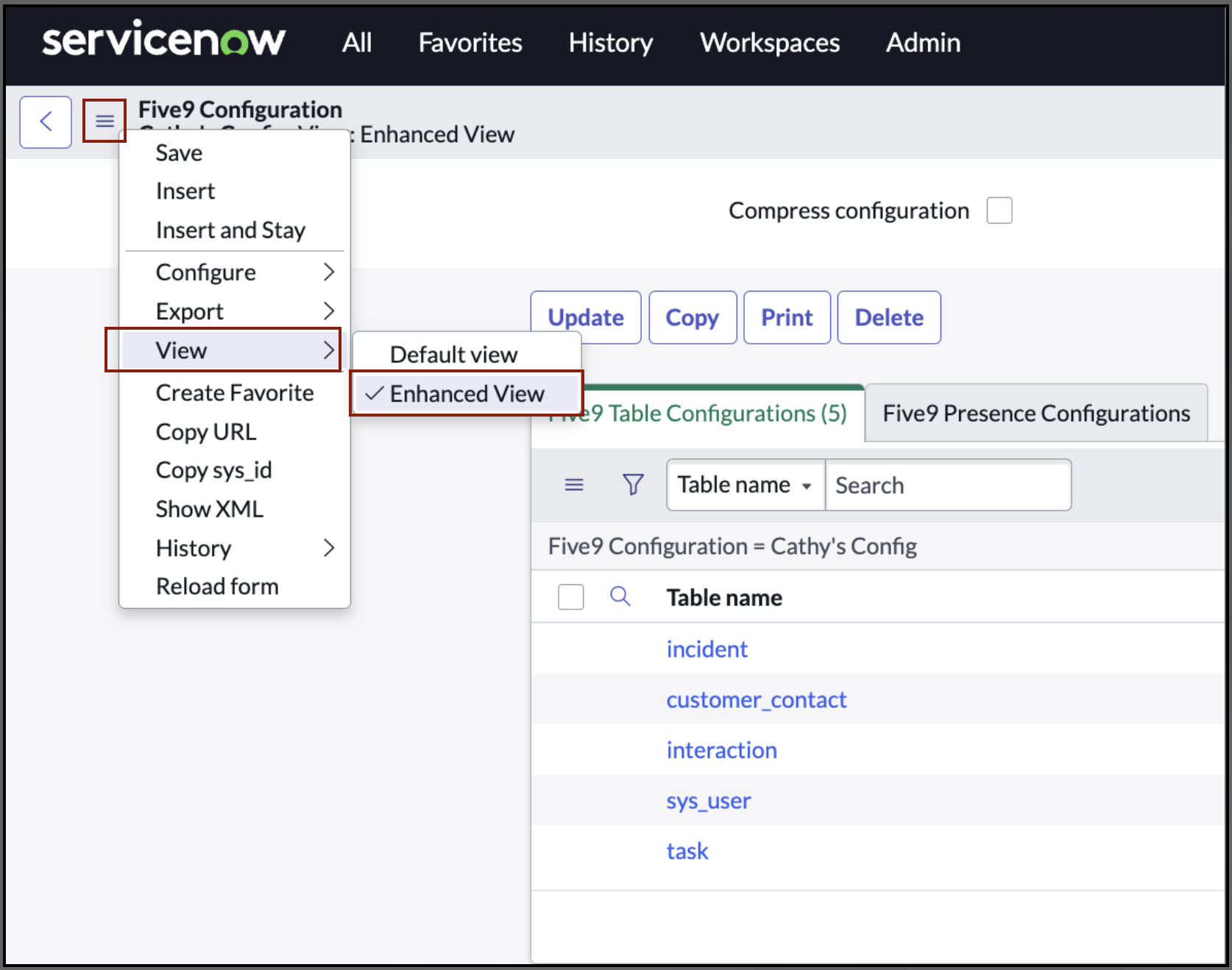This screenshot has height=970, width=1232.
Task: Switch to Five9 Table Configurations tab
Action: [698, 414]
